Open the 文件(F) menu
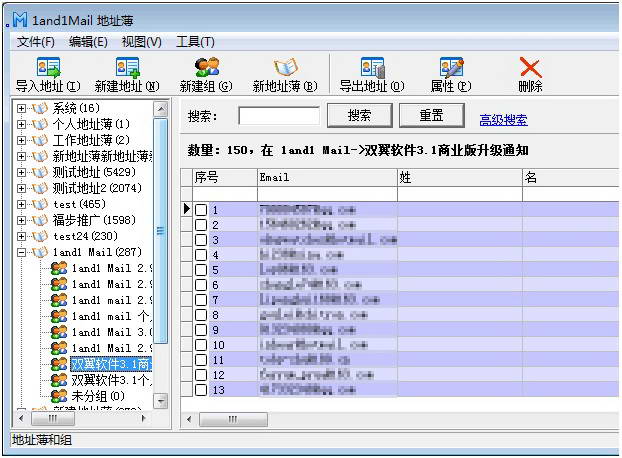This screenshot has width=622, height=458. (x=36, y=42)
